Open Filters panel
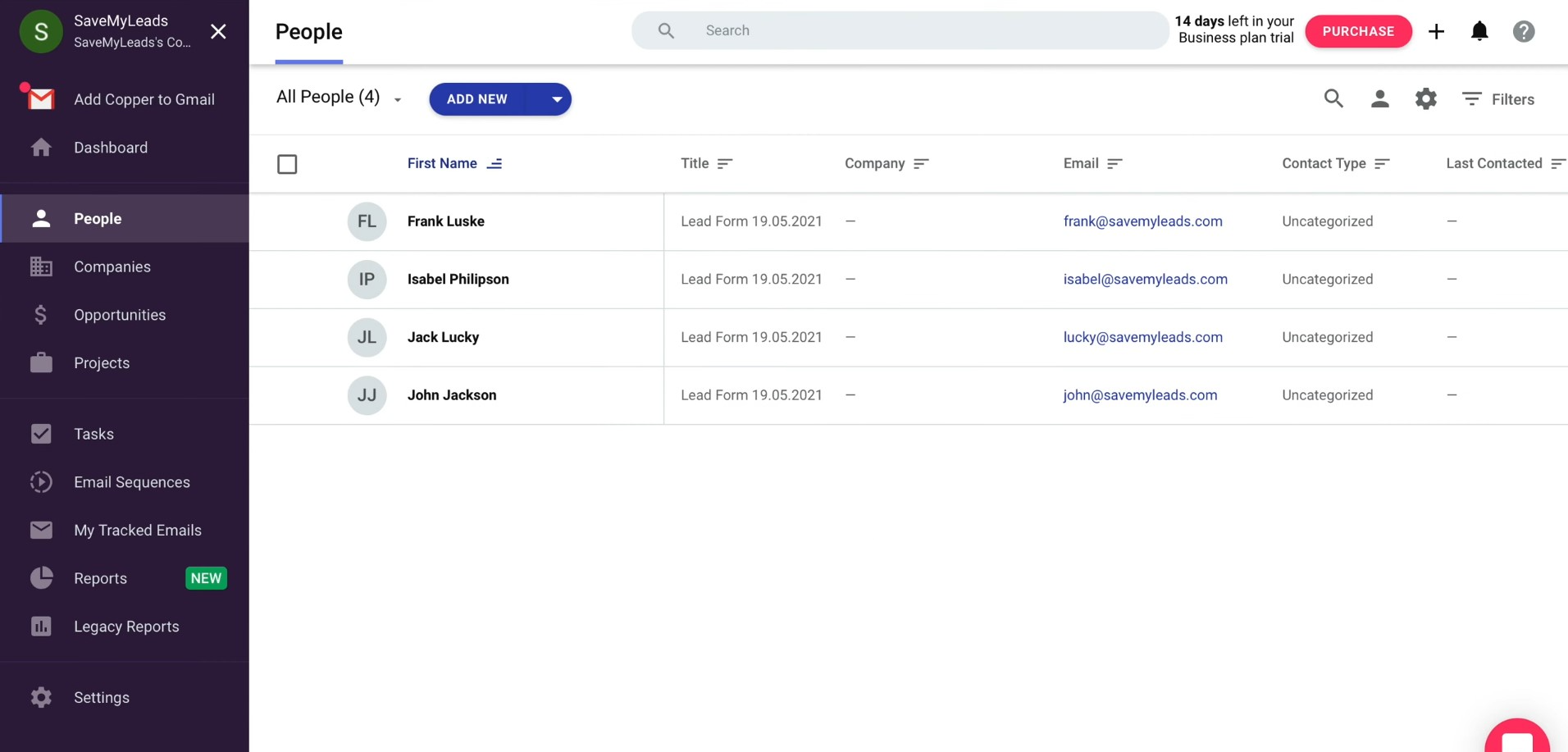Screen dimensions: 1568x752 coord(1497,99)
